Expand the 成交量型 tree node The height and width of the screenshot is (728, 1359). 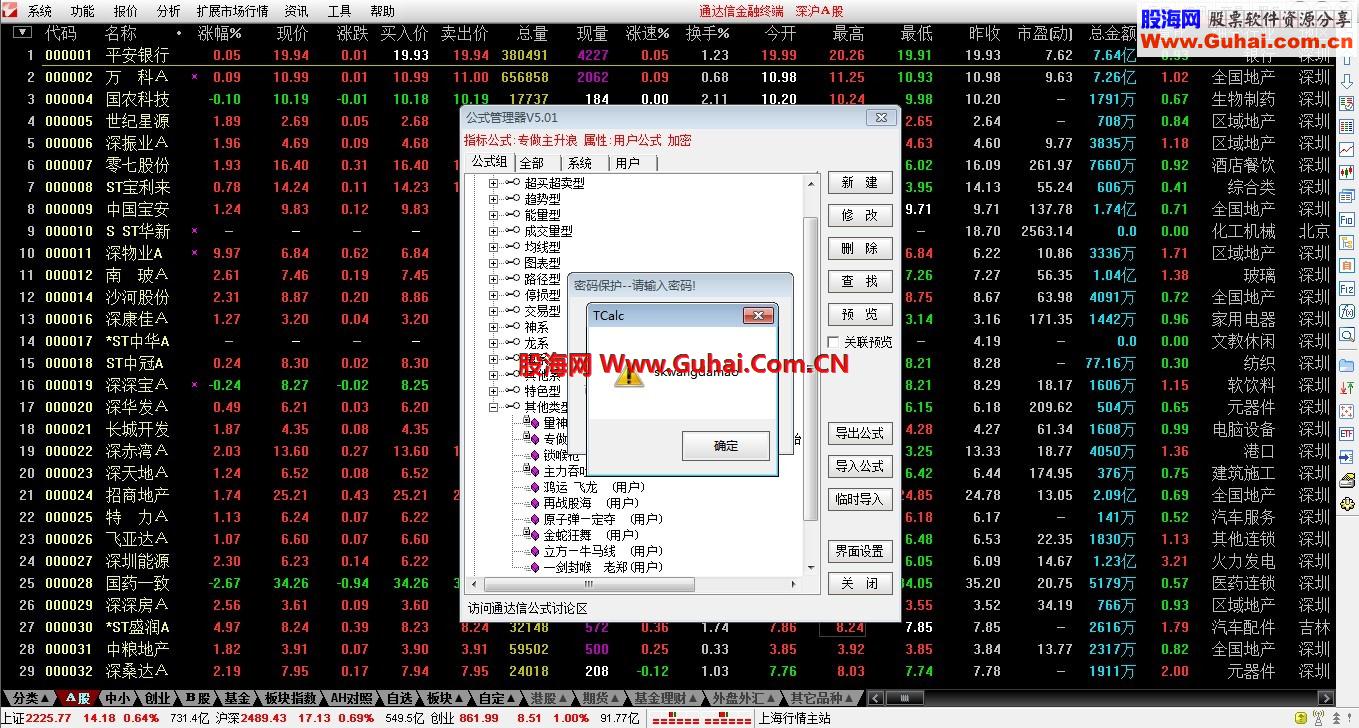pyautogui.click(x=493, y=231)
